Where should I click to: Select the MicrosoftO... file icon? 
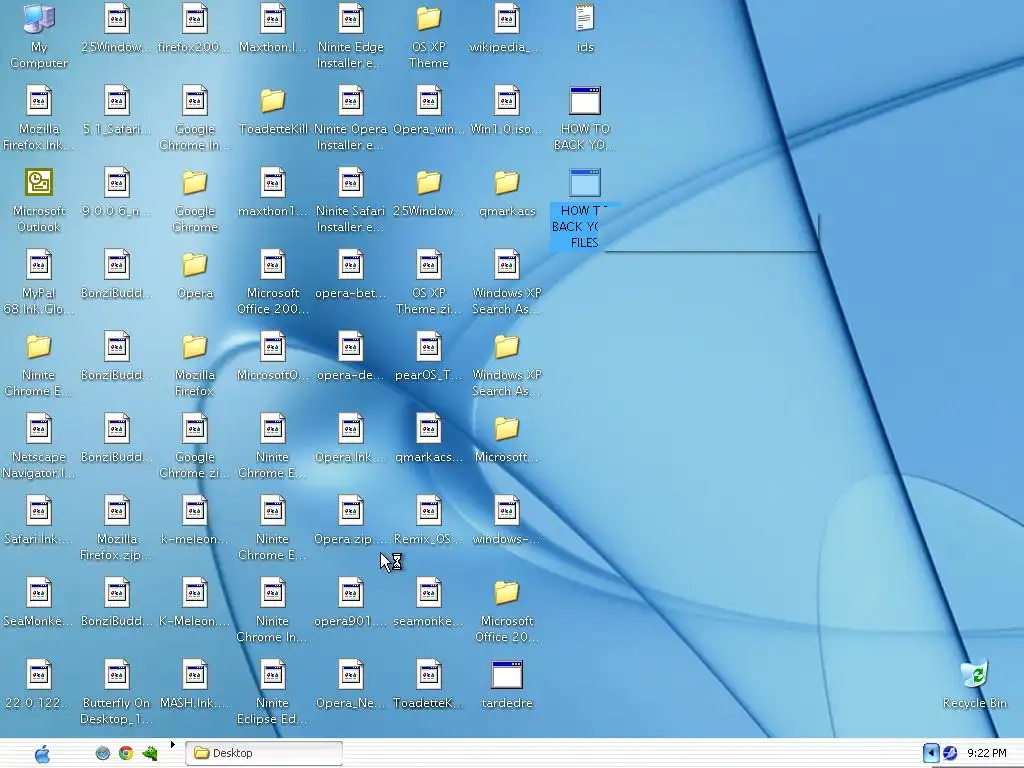tap(272, 347)
